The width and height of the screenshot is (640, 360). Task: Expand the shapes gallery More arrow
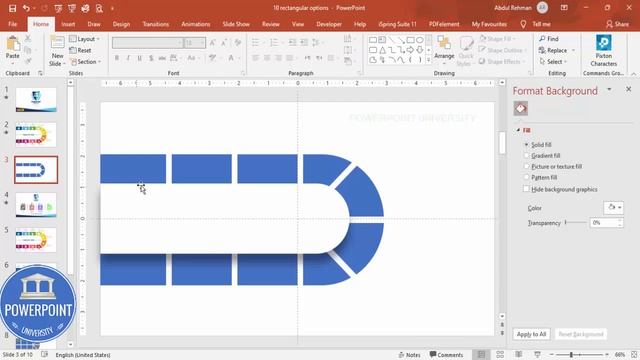(x=429, y=60)
